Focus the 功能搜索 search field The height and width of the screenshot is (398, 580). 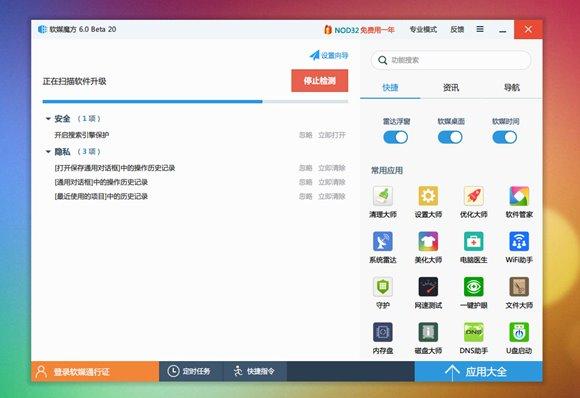451,60
